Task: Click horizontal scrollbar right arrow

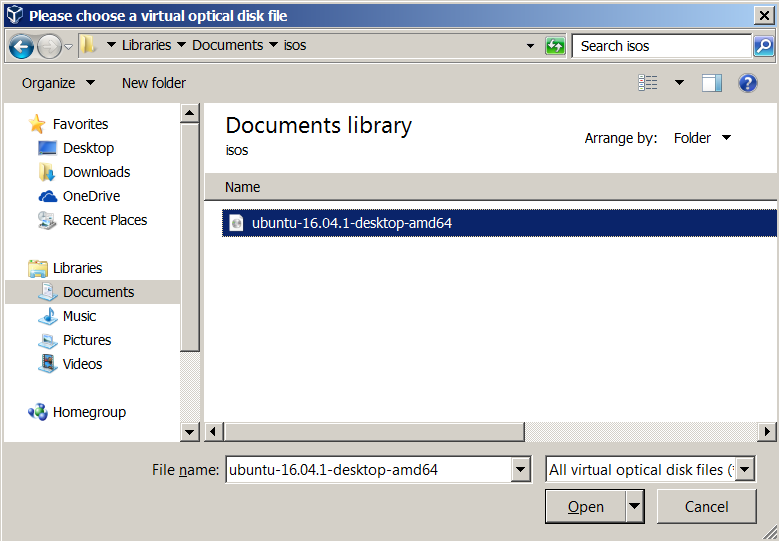Action: pos(768,432)
